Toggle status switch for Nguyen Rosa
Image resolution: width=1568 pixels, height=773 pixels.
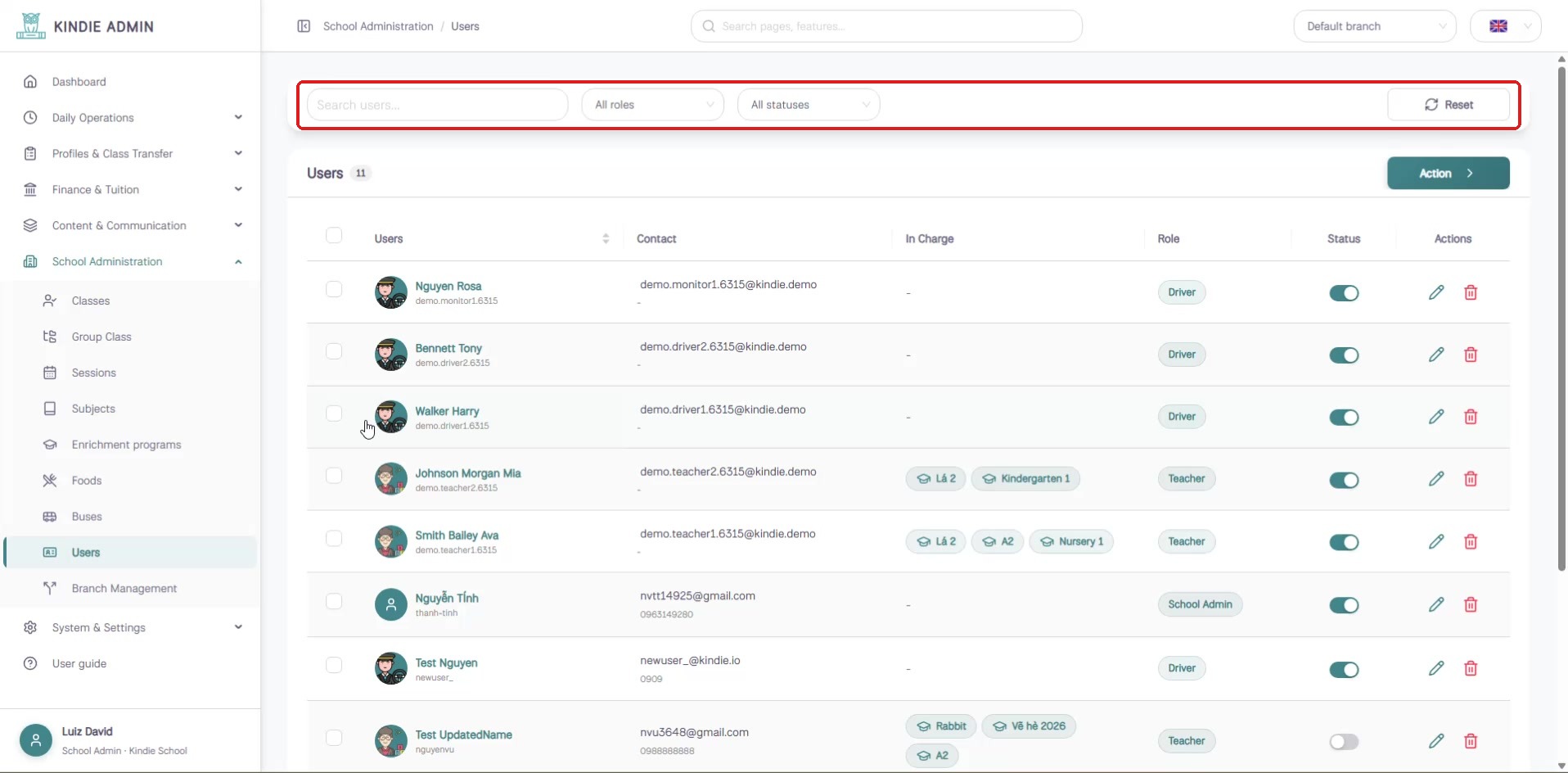(1344, 293)
